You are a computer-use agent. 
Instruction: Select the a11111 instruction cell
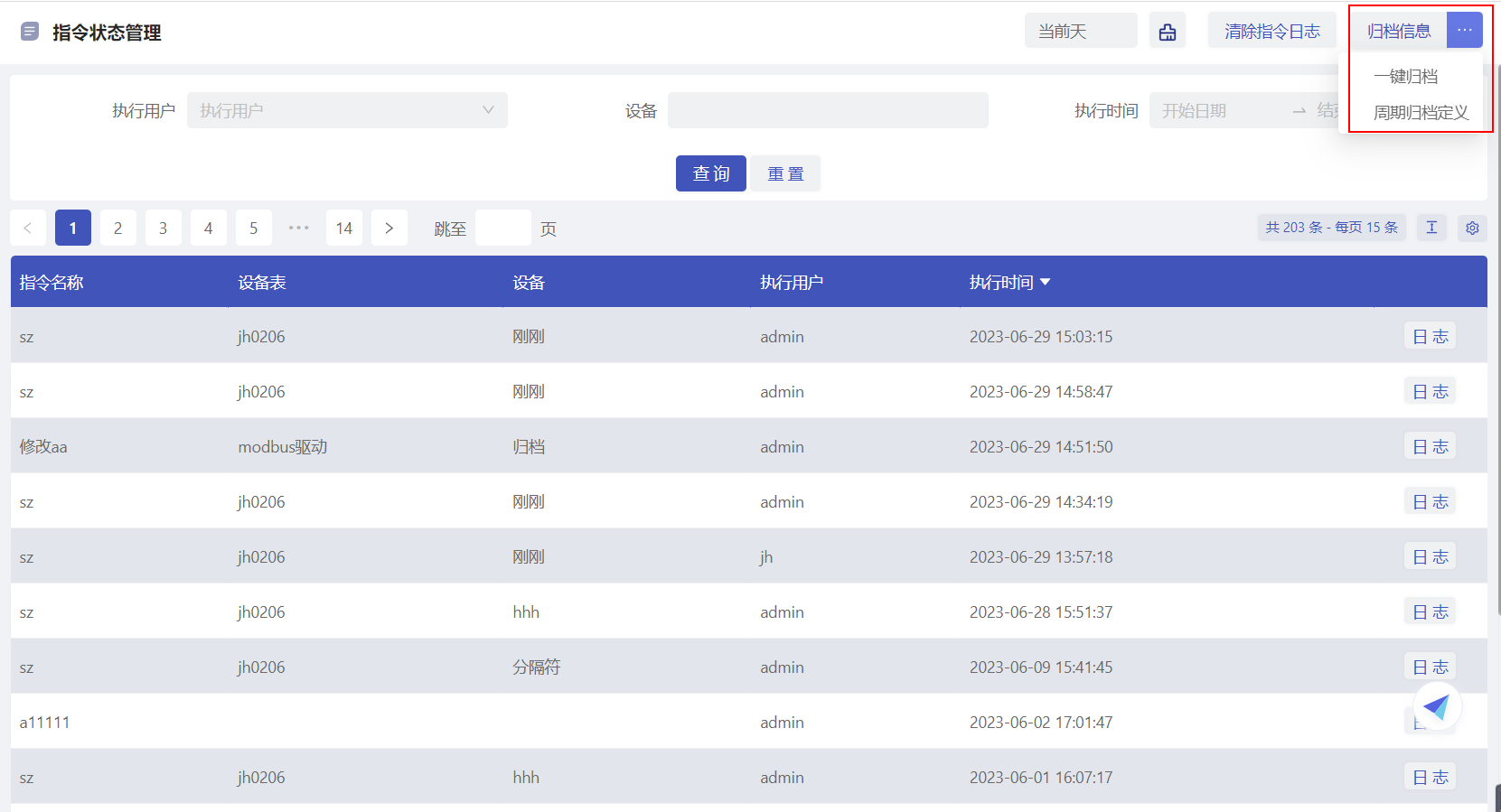pyautogui.click(x=44, y=722)
